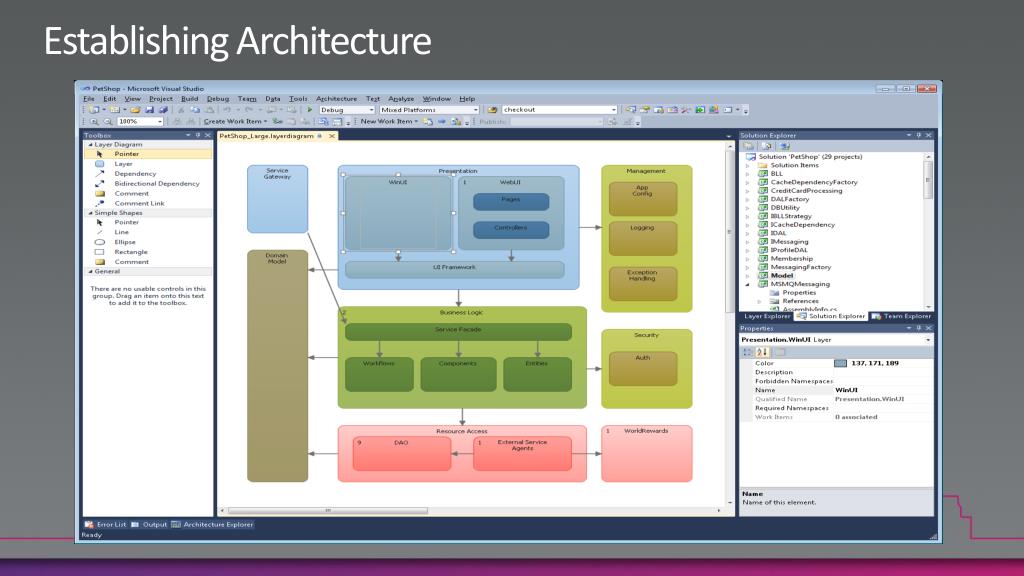The image size is (1024, 576).
Task: Select the Bidirectional Dependency tool
Action: [148, 184]
